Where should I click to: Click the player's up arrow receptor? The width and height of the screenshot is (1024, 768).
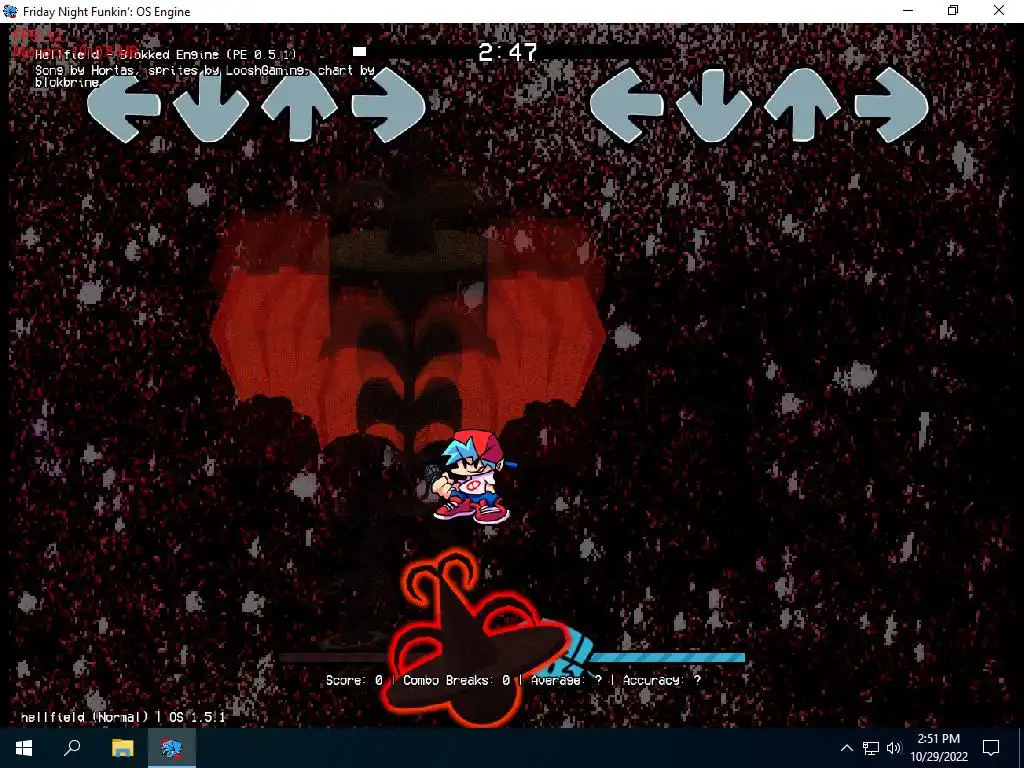[803, 106]
